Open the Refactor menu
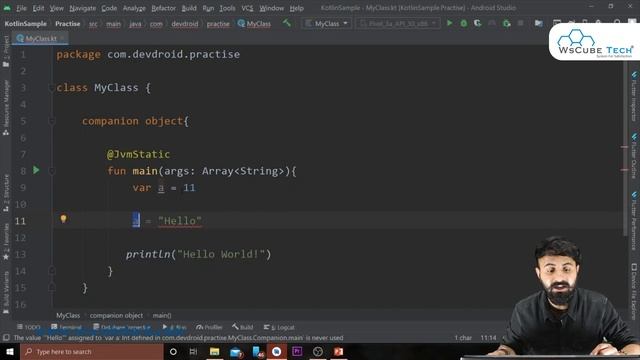 163,8
